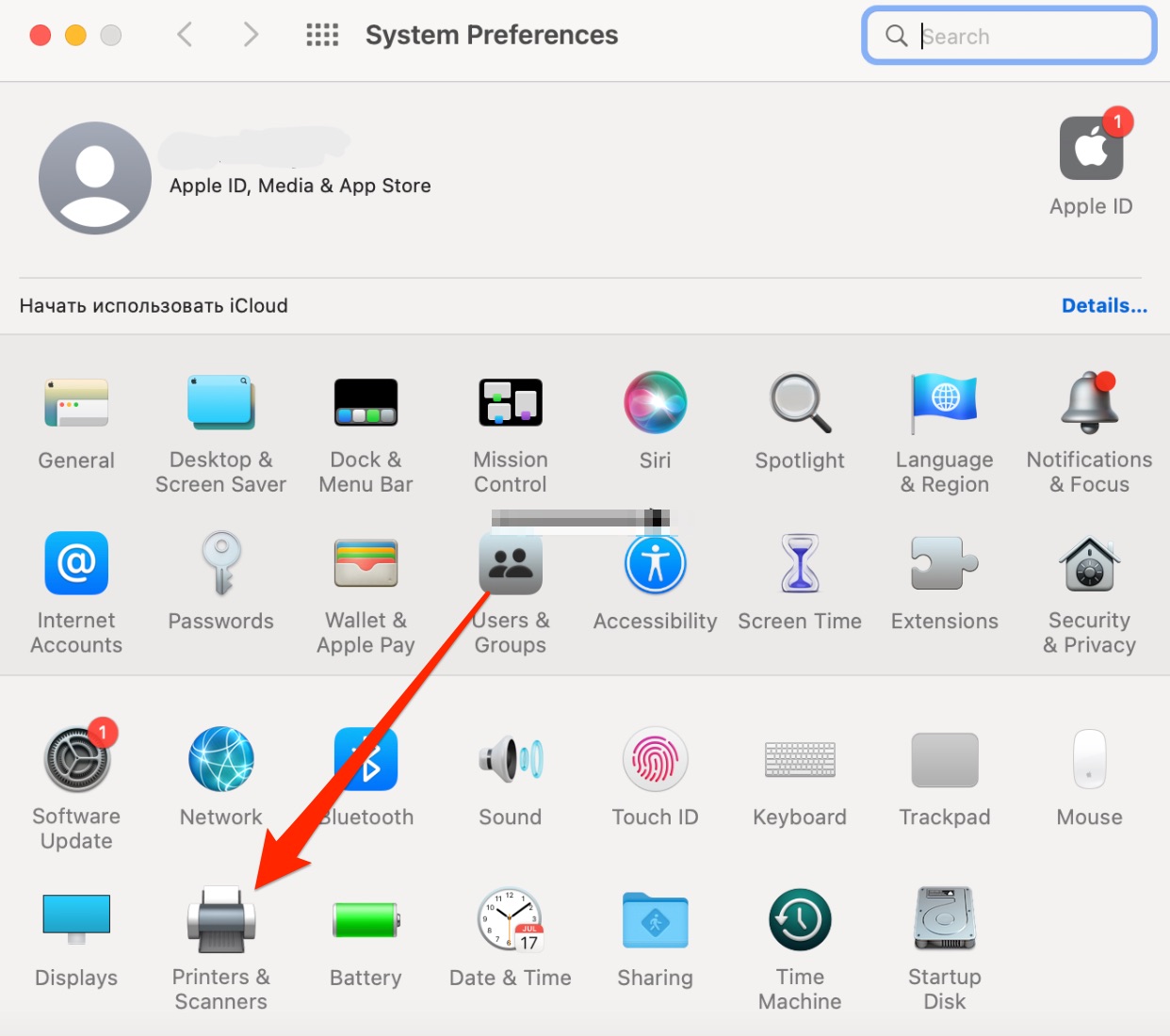This screenshot has height=1036, width=1170.
Task: Go forward with the right chevron button
Action: point(251,35)
